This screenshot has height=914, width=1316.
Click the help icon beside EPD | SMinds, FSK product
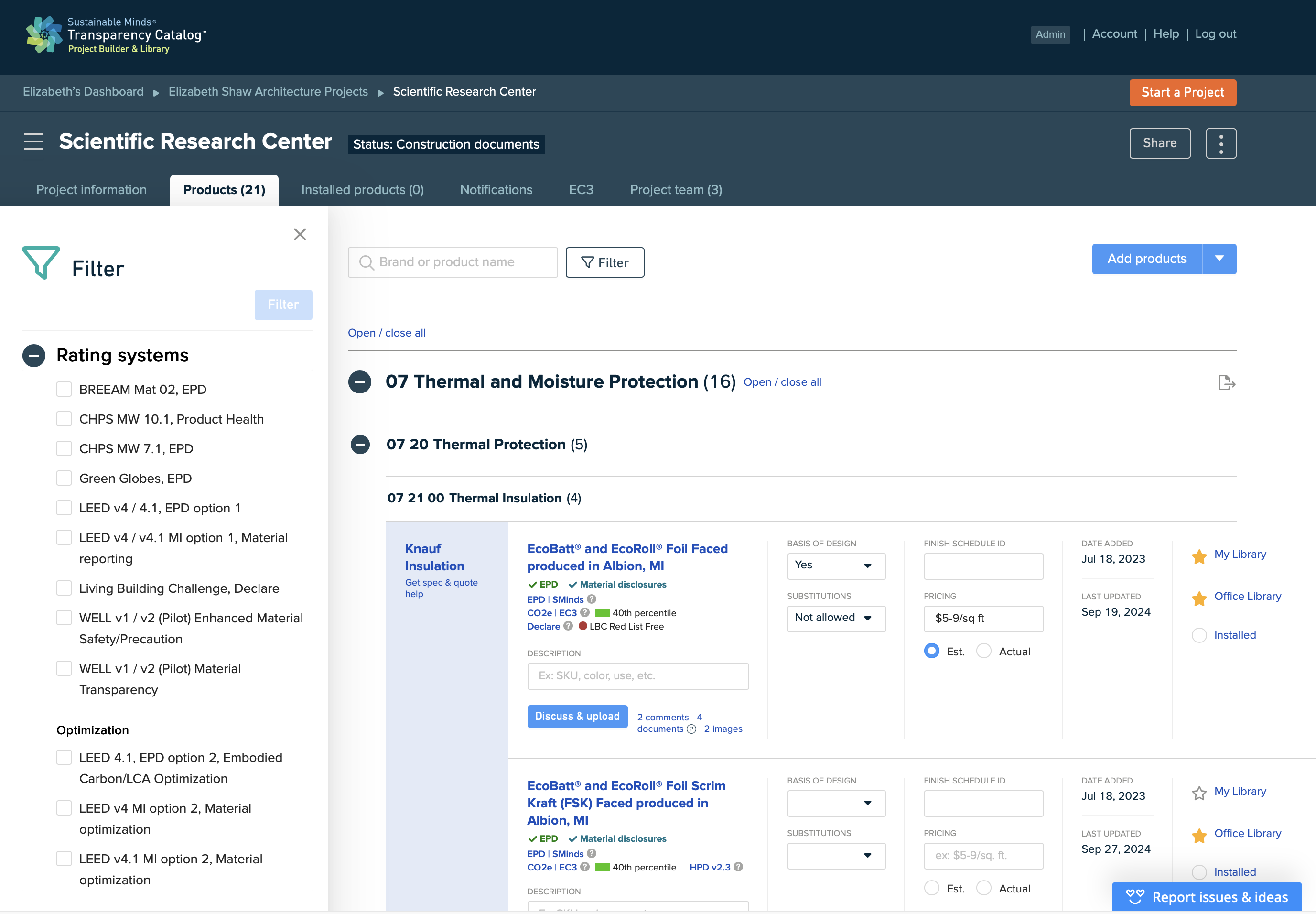tap(591, 853)
